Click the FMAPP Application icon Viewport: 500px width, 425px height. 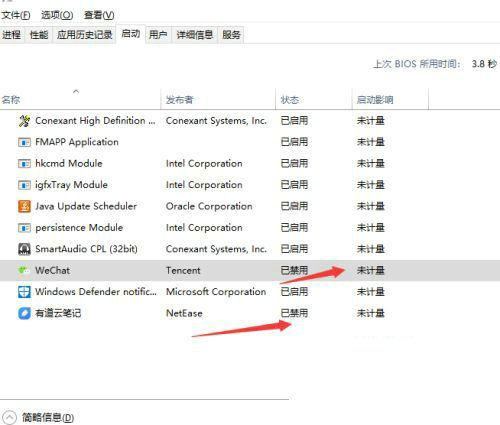(24, 142)
